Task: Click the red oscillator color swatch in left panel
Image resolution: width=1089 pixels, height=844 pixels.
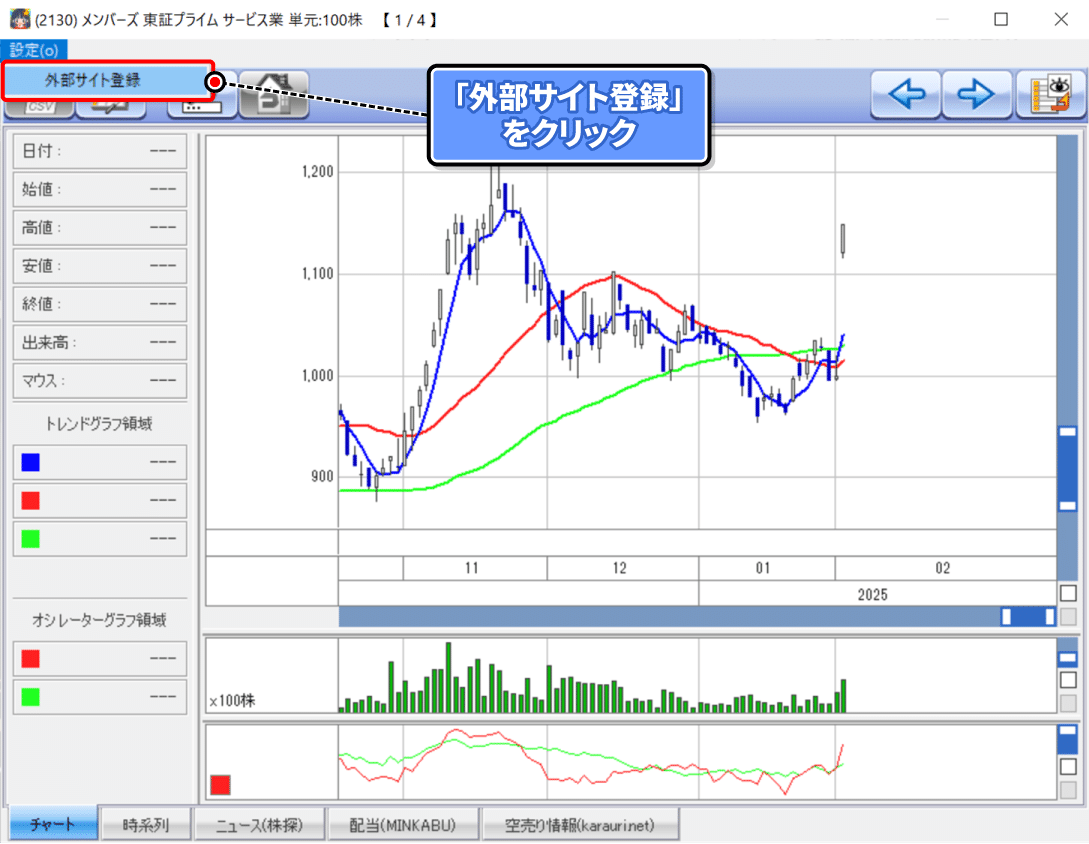Action: (x=31, y=659)
